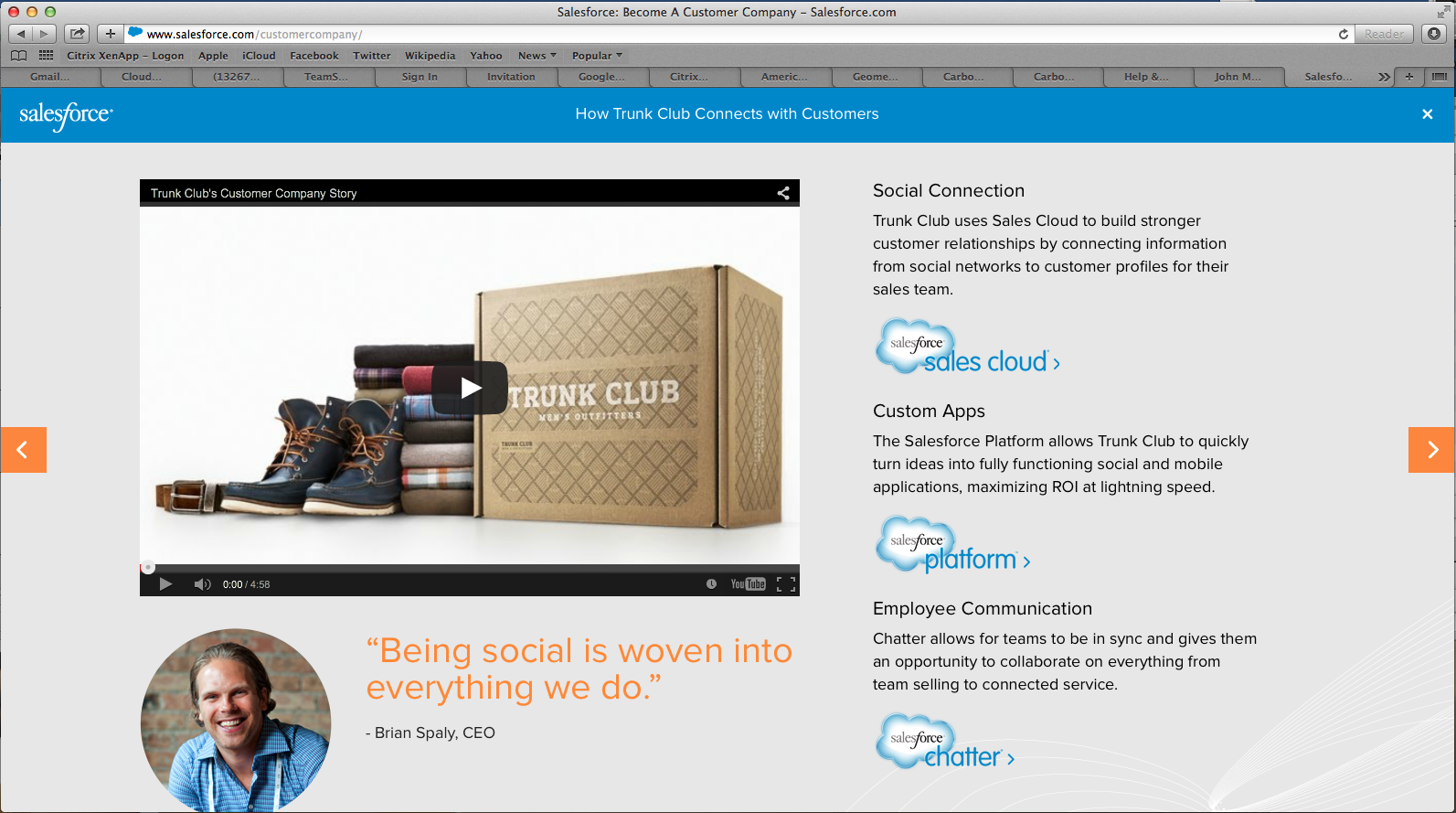Viewport: 1456px width, 813px height.
Task: Follow the Salesforce sales cloud link
Action: point(968,347)
